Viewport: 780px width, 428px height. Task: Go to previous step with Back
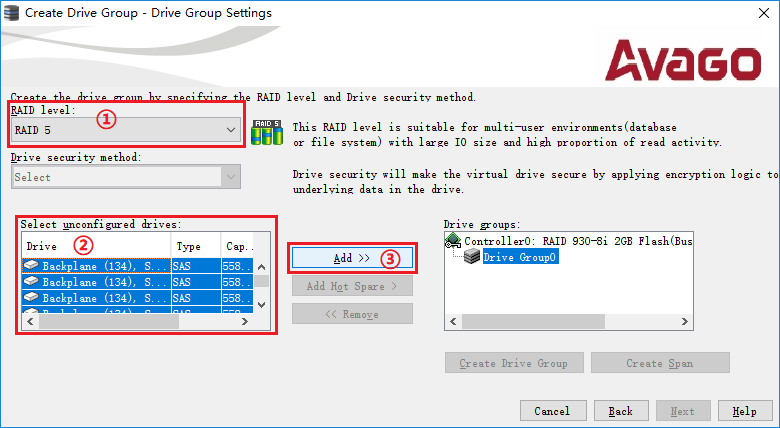620,411
